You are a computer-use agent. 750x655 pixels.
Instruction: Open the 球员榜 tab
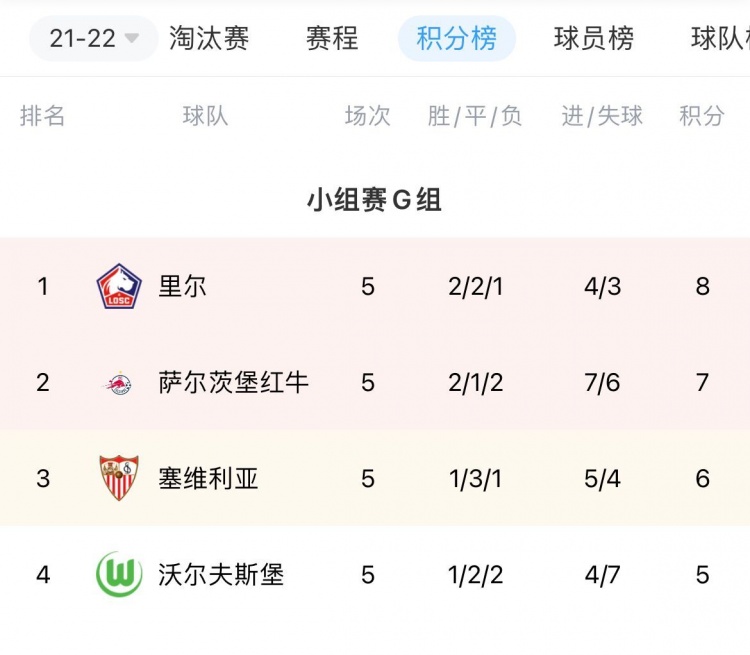pos(594,38)
